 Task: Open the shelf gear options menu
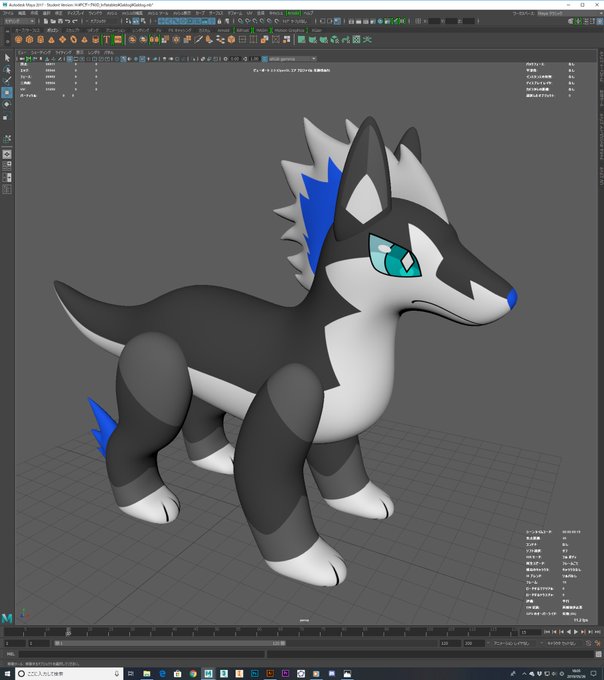pyautogui.click(x=7, y=41)
